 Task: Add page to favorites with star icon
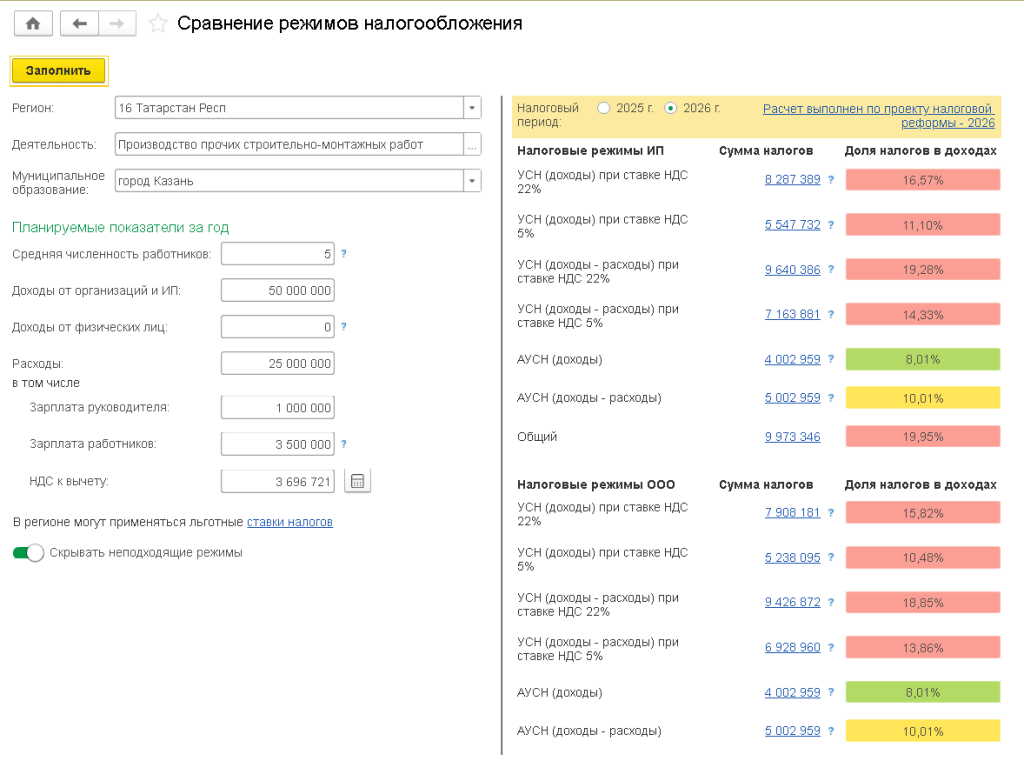[158, 24]
